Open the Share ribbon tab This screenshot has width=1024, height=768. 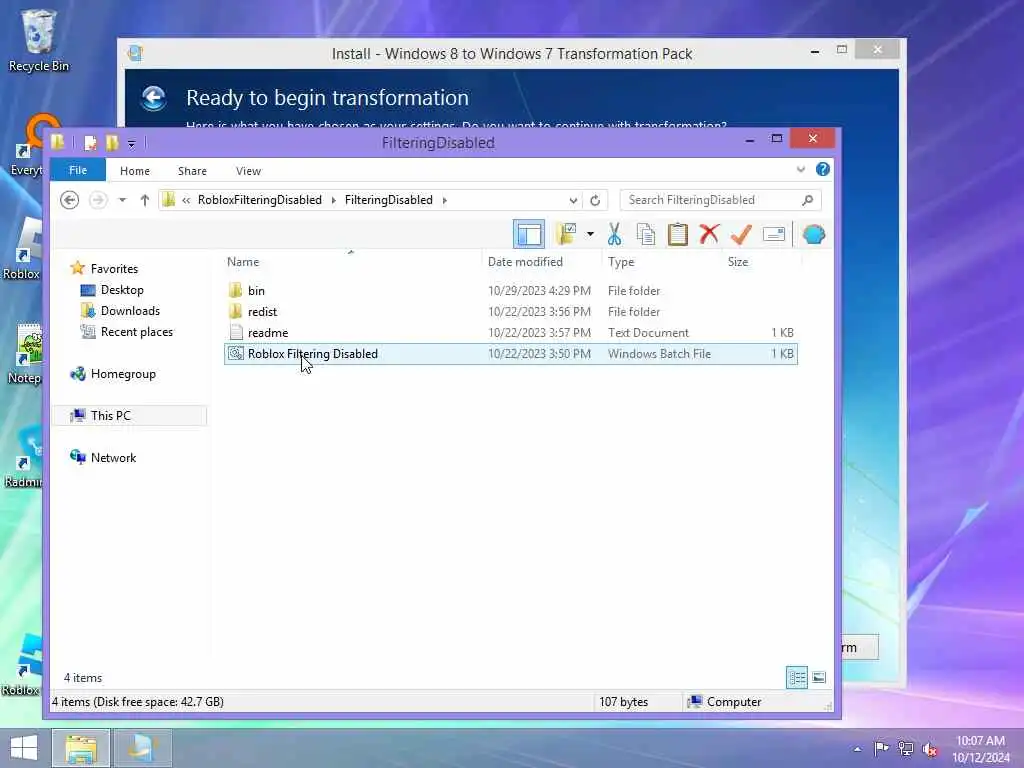tap(192, 171)
